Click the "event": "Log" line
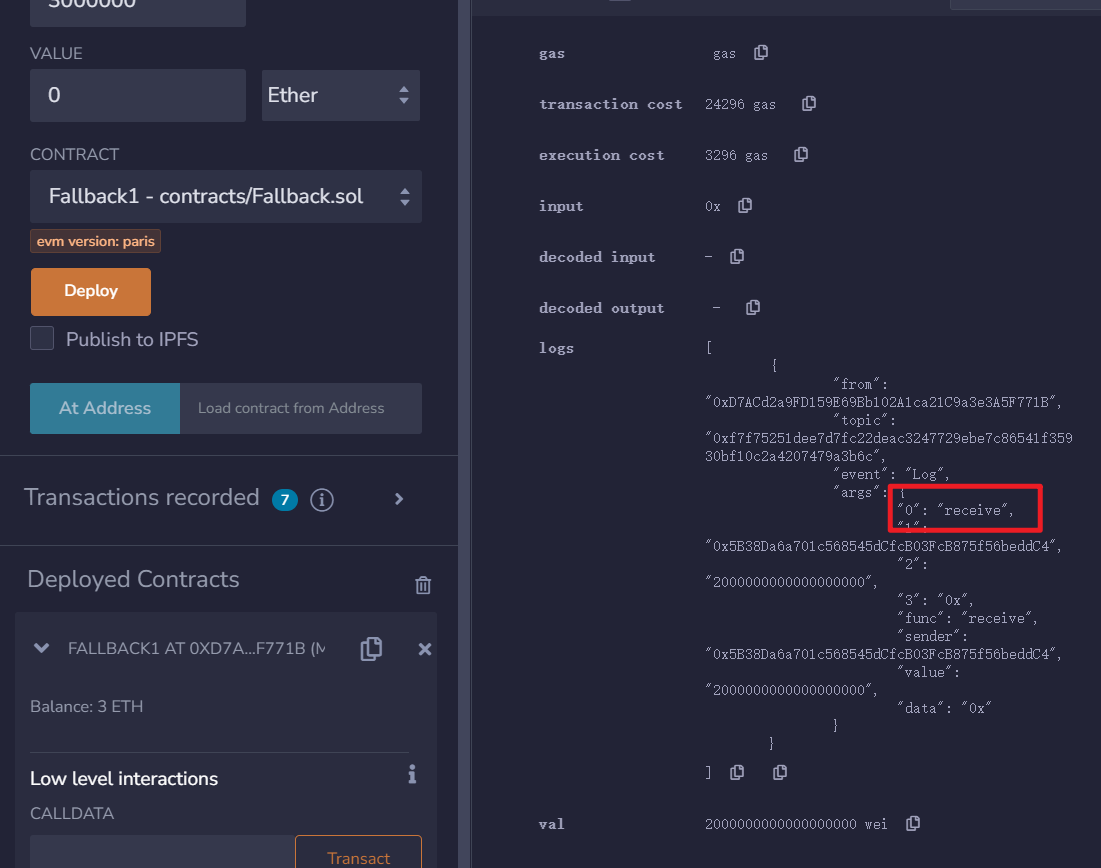This screenshot has height=868, width=1101. tap(890, 475)
